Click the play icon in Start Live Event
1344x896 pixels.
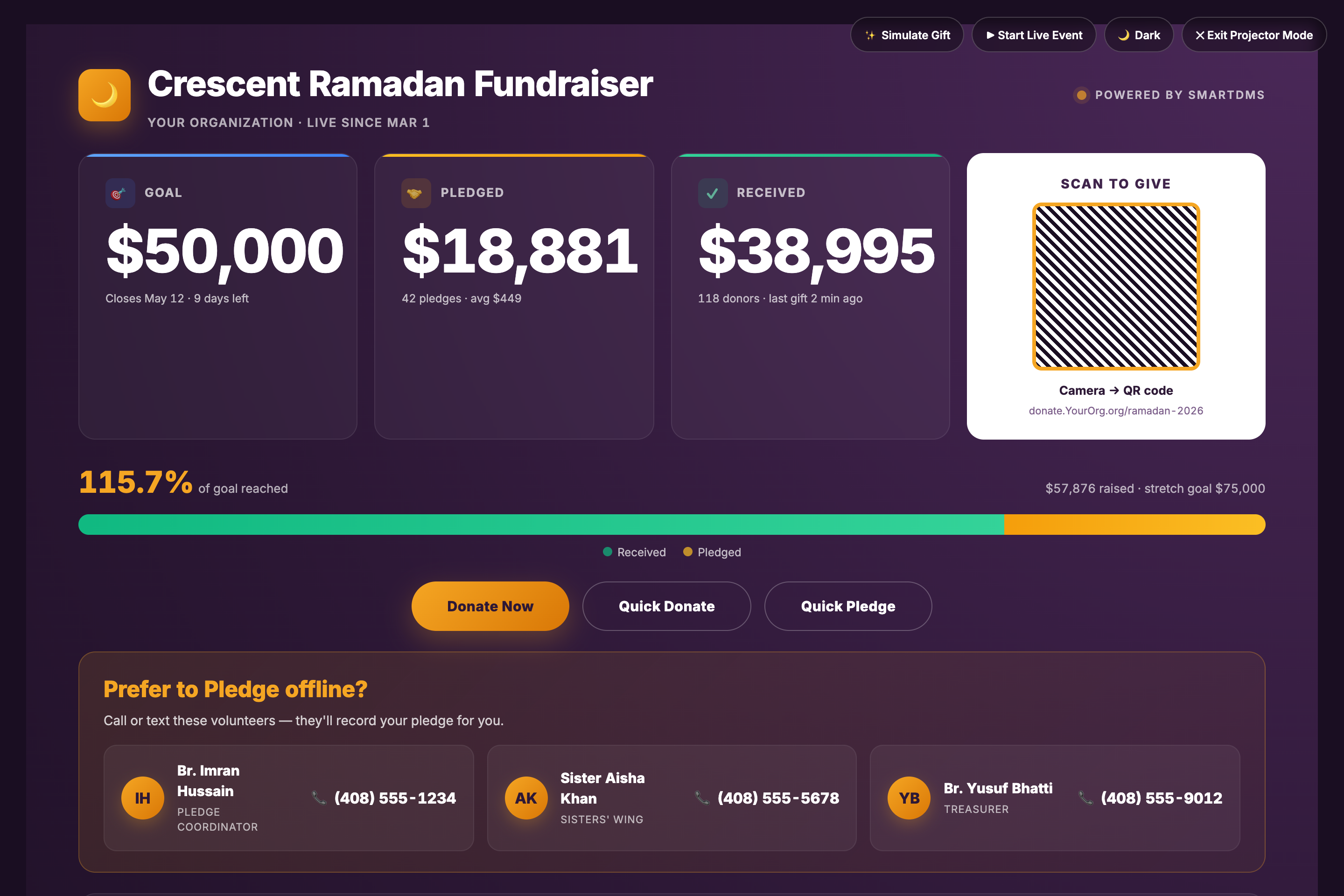coord(990,35)
